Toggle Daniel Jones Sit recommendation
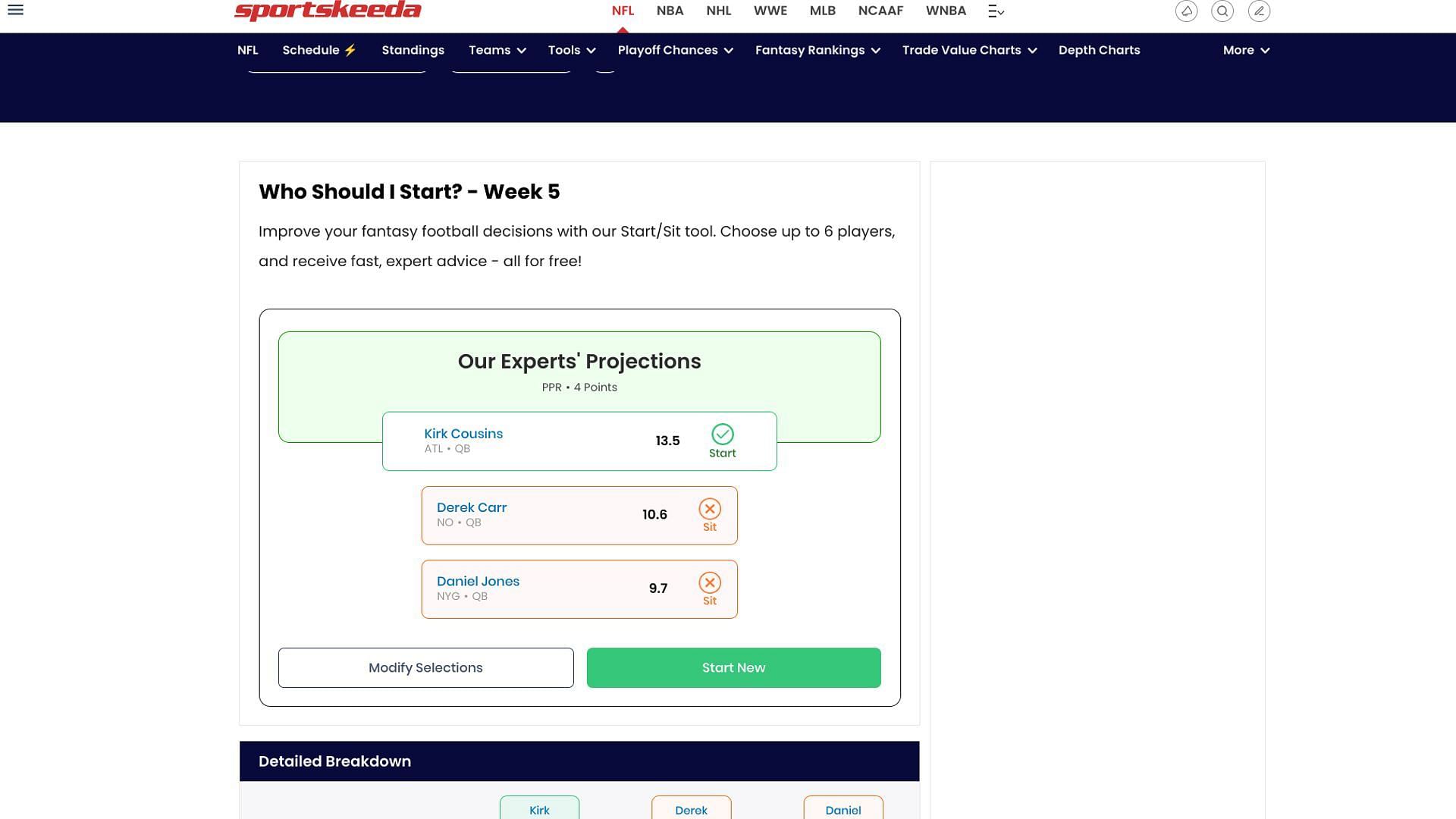The height and width of the screenshot is (819, 1456). [x=711, y=588]
